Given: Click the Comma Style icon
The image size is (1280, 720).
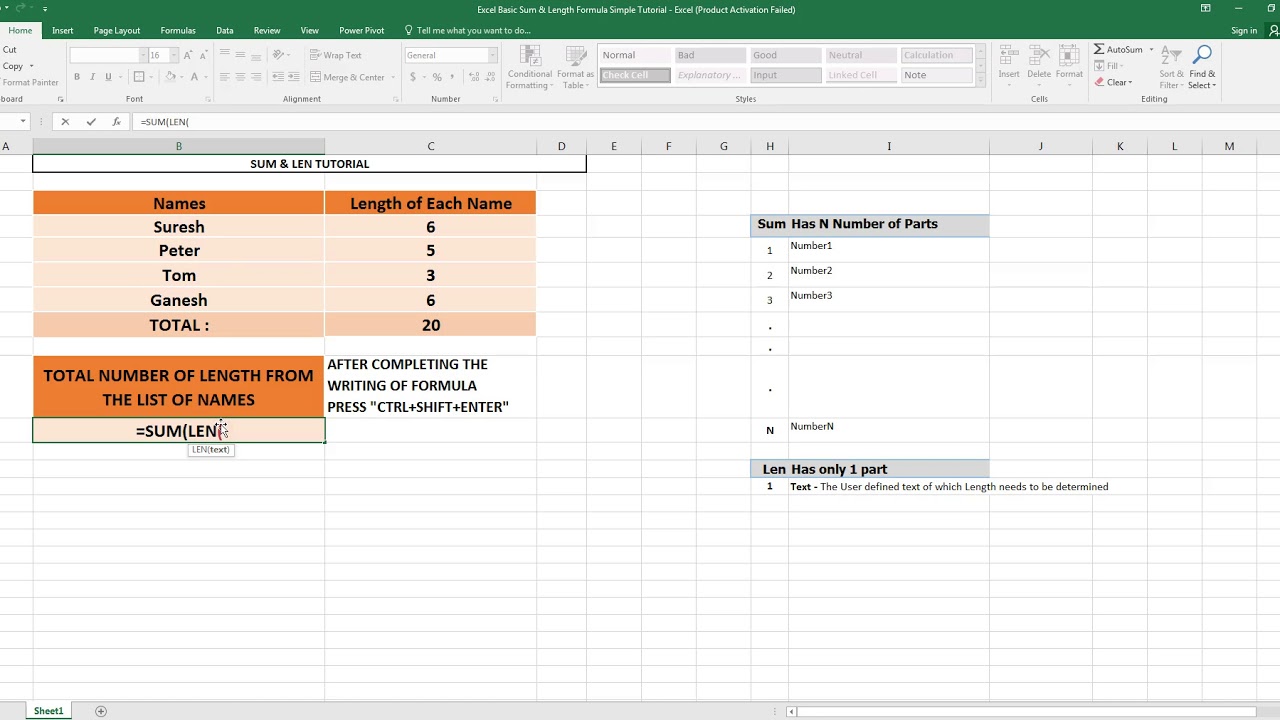Looking at the screenshot, I should pyautogui.click(x=452, y=77).
